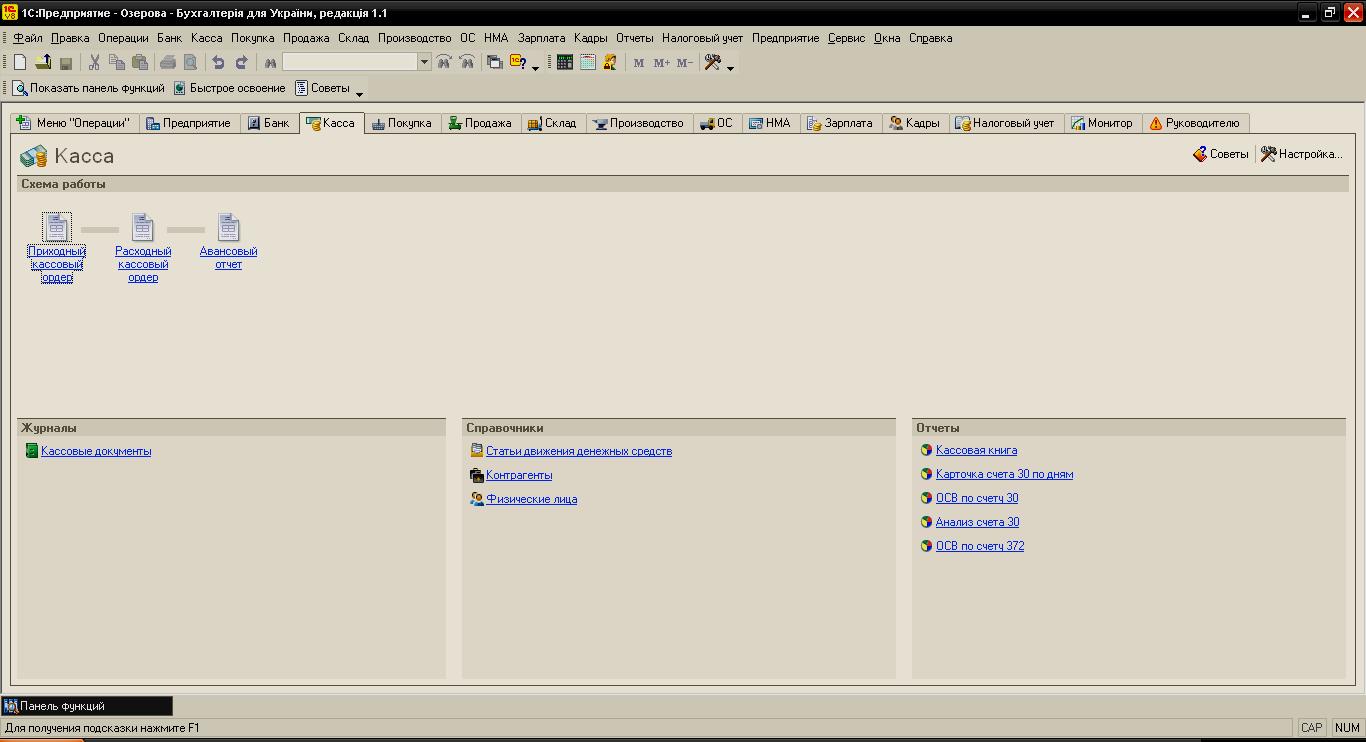The height and width of the screenshot is (742, 1366).
Task: Click the 1C help question icon
Action: click(x=519, y=62)
